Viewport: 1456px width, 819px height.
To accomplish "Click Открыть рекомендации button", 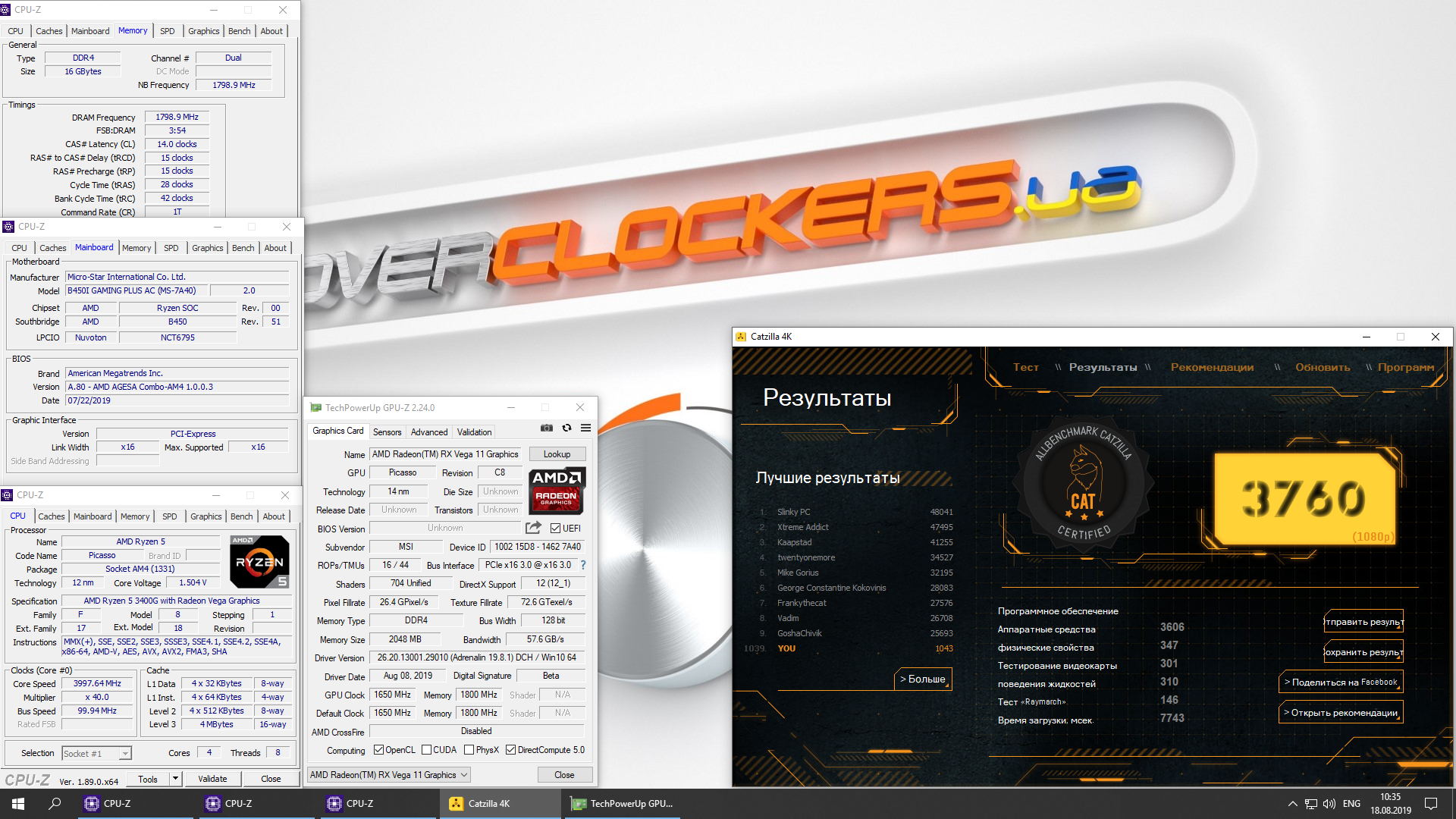I will (x=1341, y=712).
